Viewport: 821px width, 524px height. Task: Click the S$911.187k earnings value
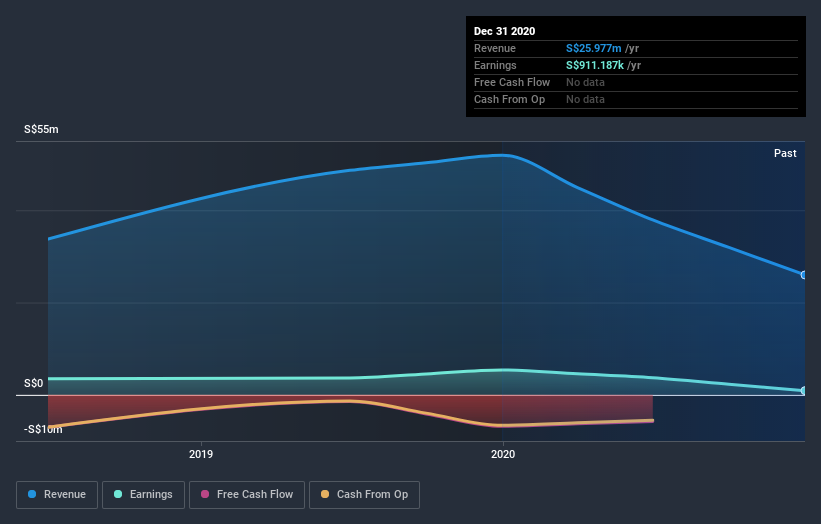(x=595, y=65)
